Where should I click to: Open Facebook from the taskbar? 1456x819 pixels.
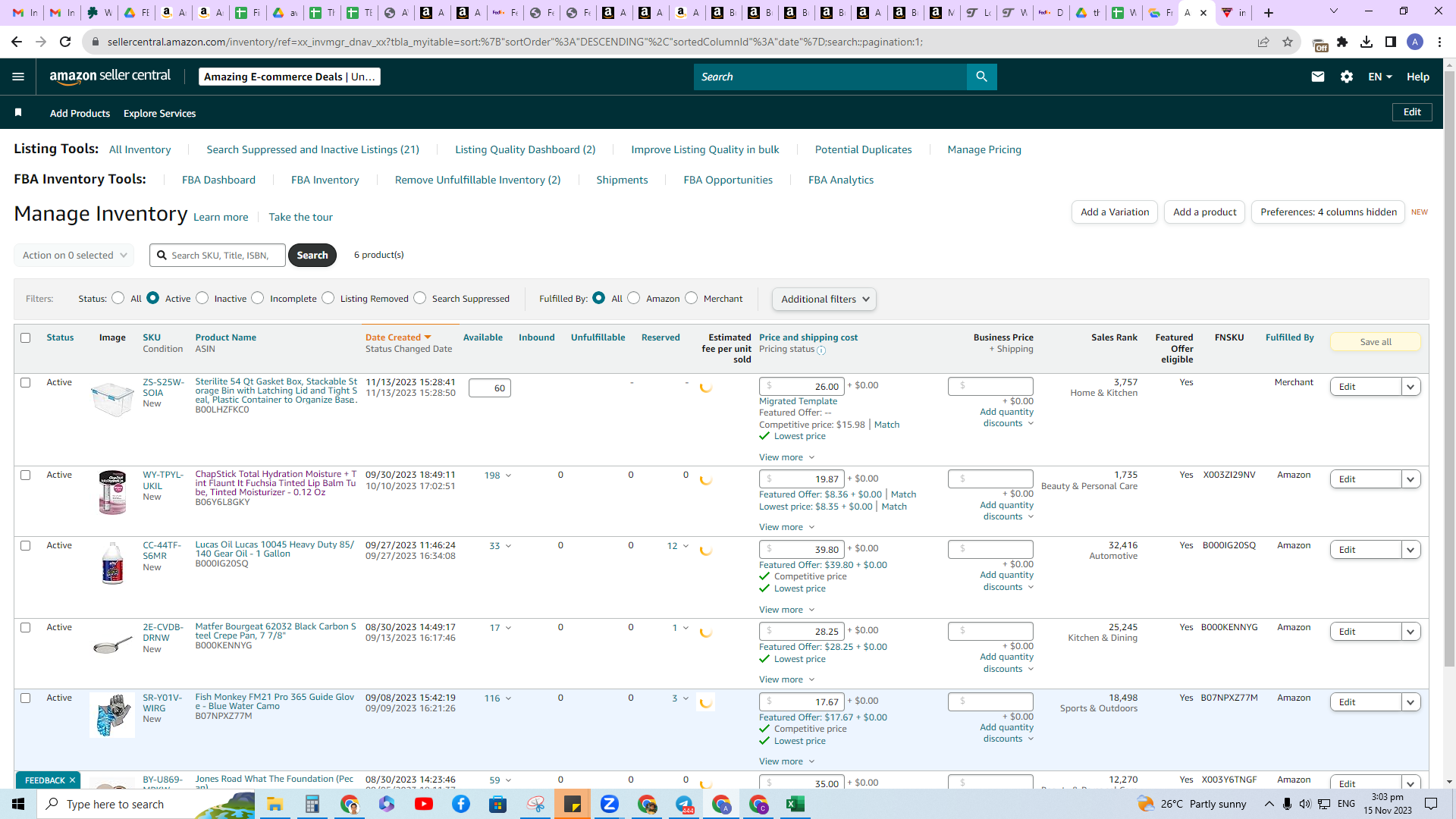click(461, 804)
